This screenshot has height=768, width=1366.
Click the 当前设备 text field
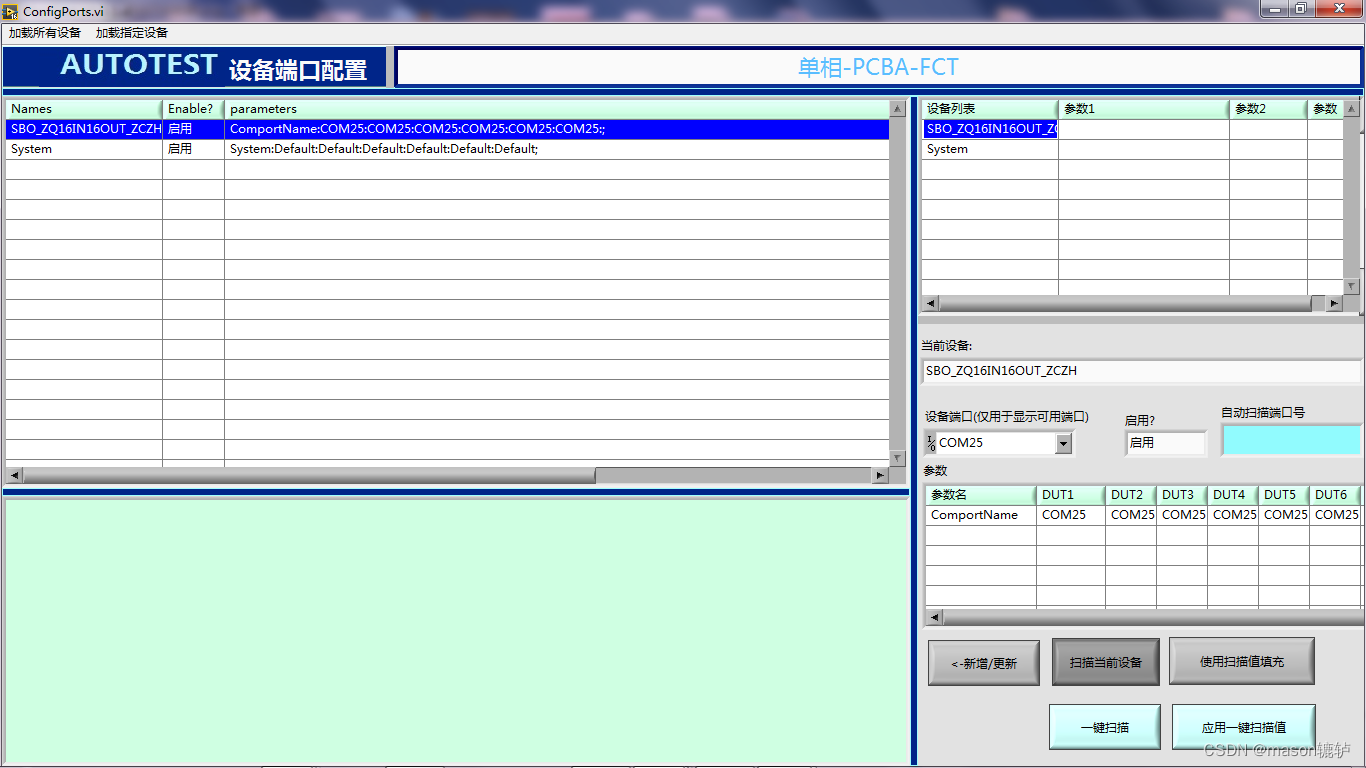(1141, 371)
